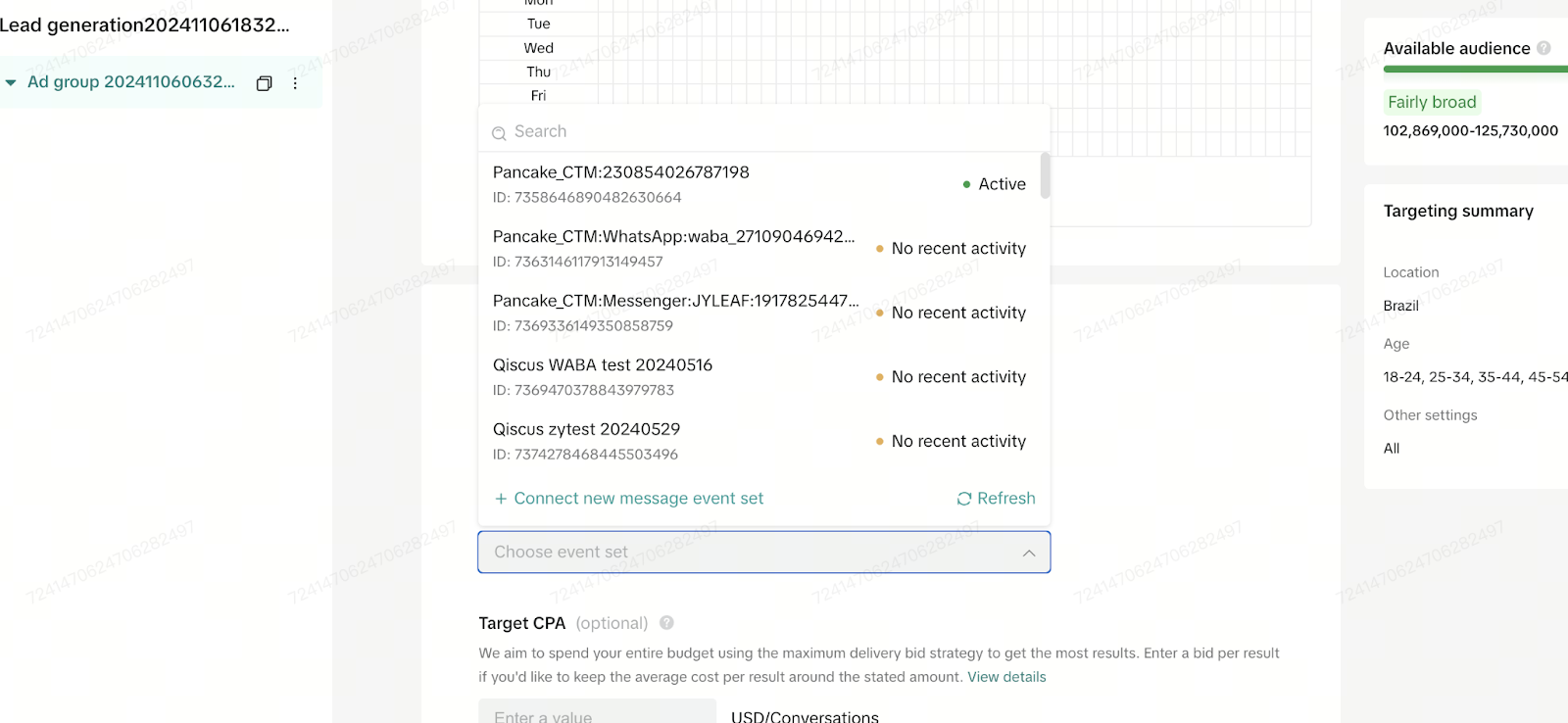Click Target CPA help icon
The image size is (1568, 723).
point(666,623)
